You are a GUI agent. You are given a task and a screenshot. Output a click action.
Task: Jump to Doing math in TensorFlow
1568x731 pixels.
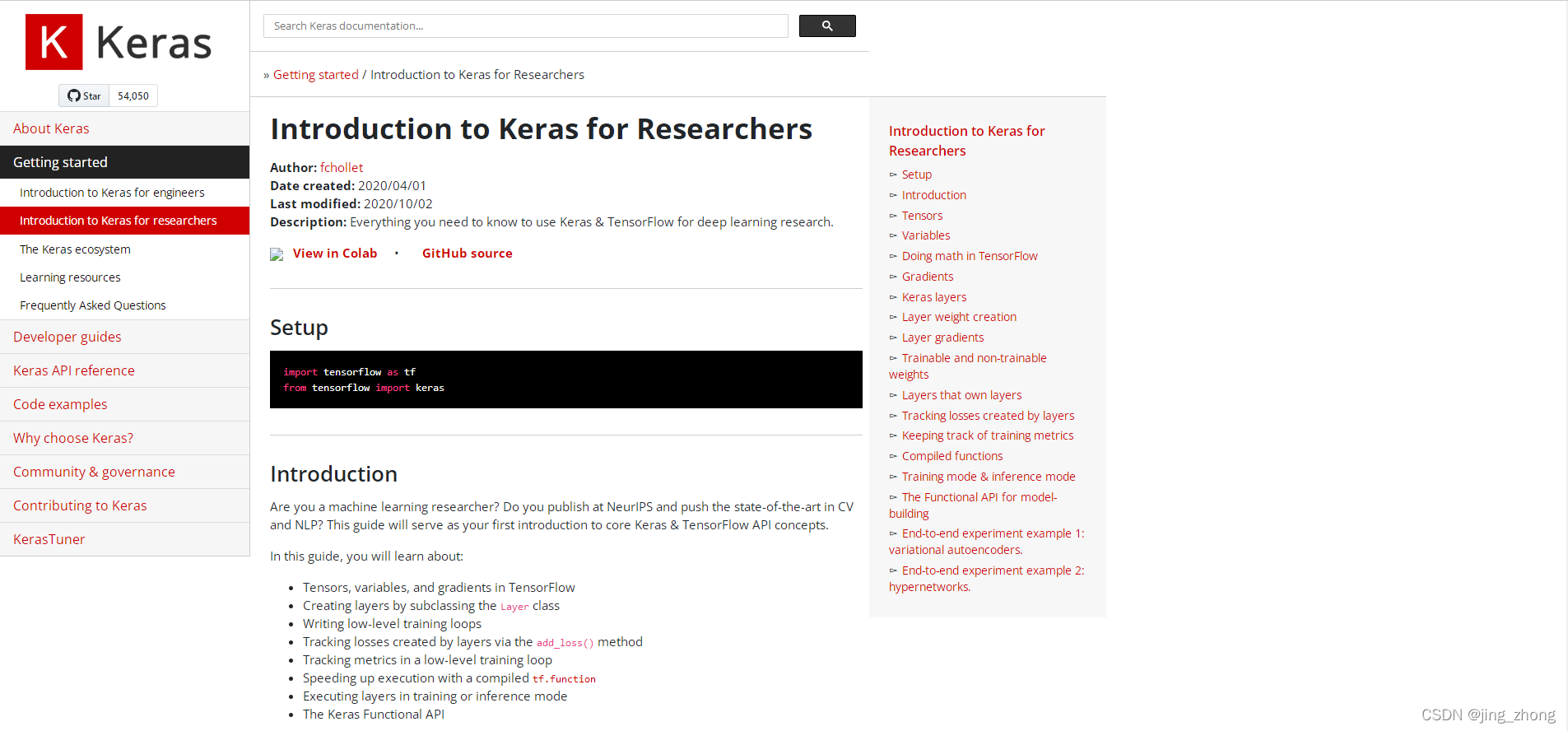[970, 256]
